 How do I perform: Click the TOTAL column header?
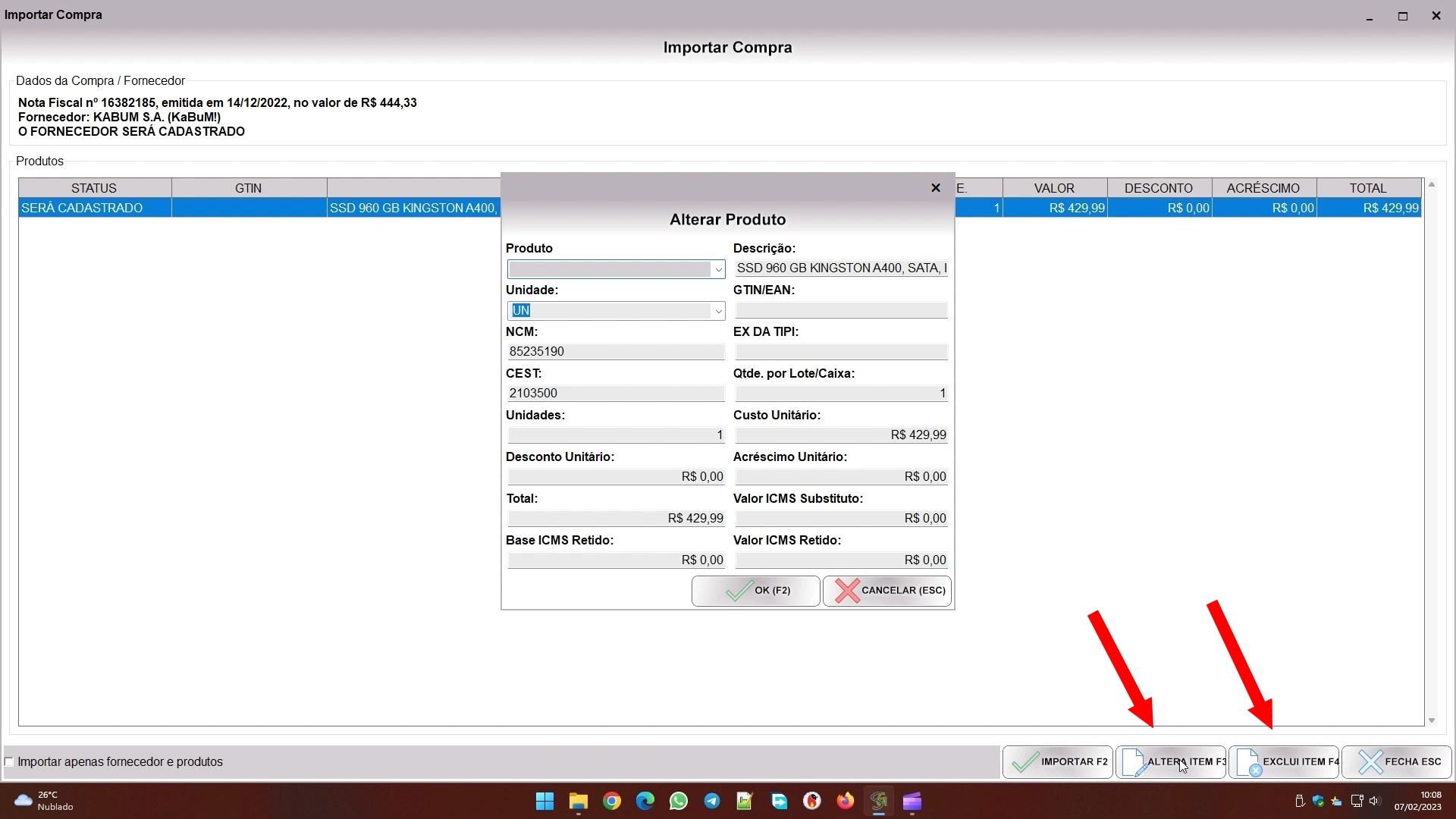(1369, 188)
